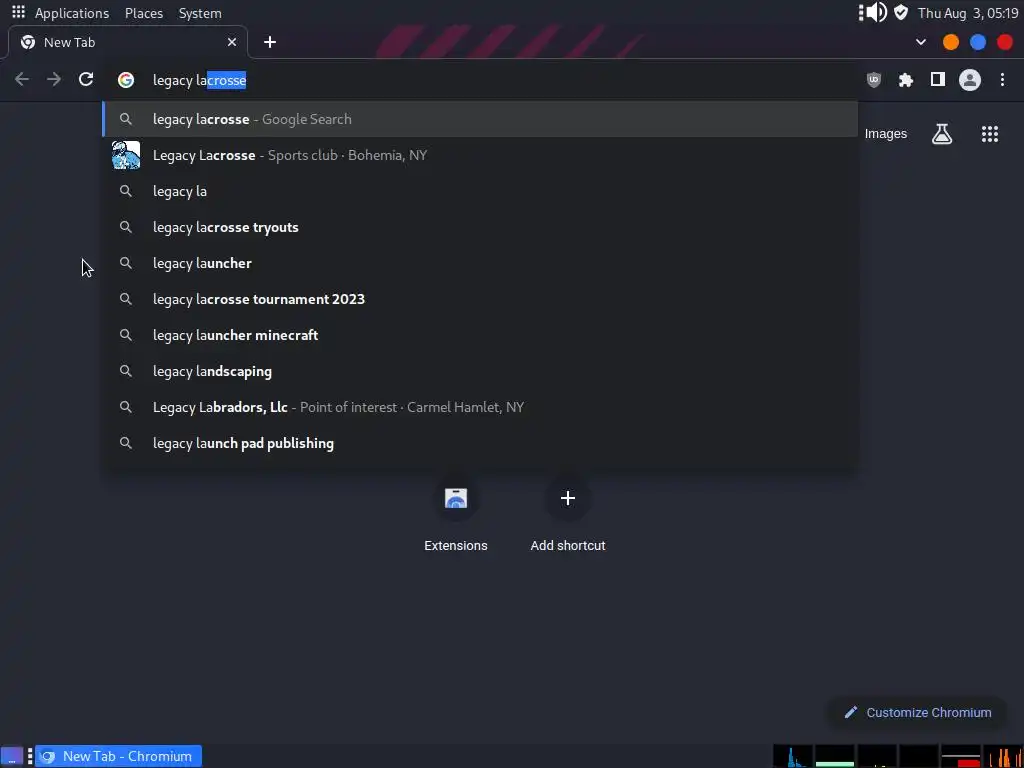Toggle the side panel icon
Image resolution: width=1024 pixels, height=768 pixels.
pos(938,80)
